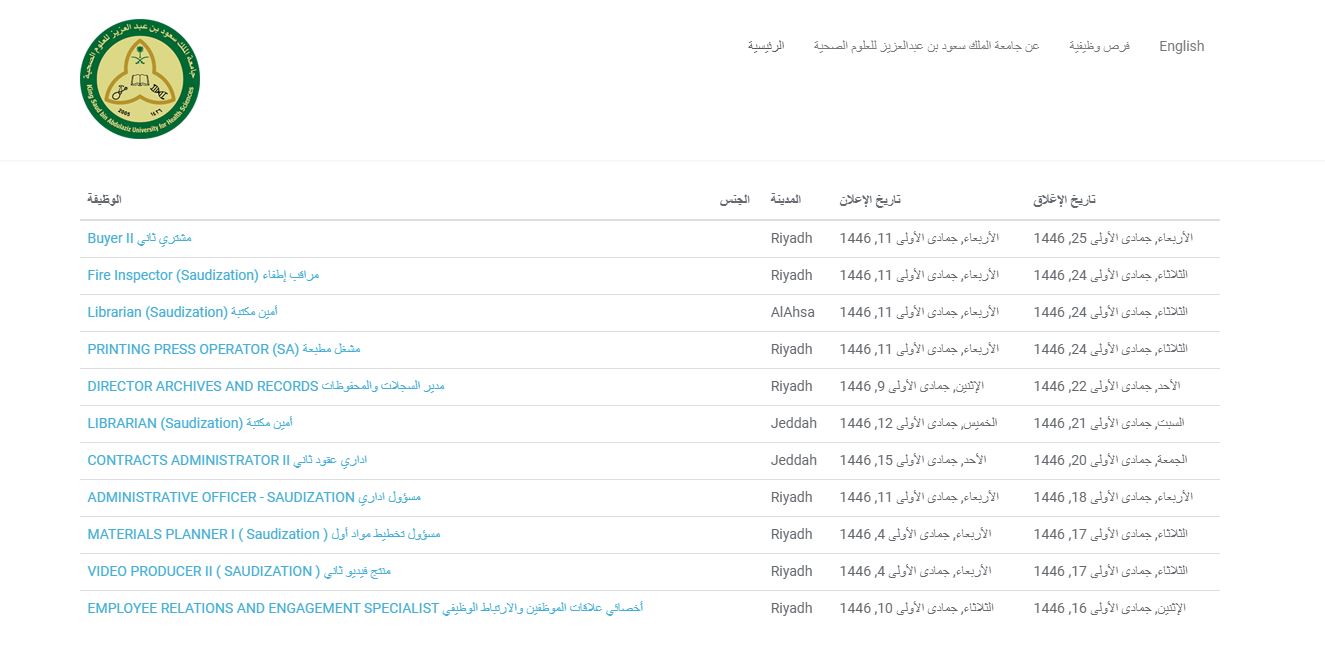
Task: Open the فرص وظيفية menu item
Action: pyautogui.click(x=1099, y=46)
